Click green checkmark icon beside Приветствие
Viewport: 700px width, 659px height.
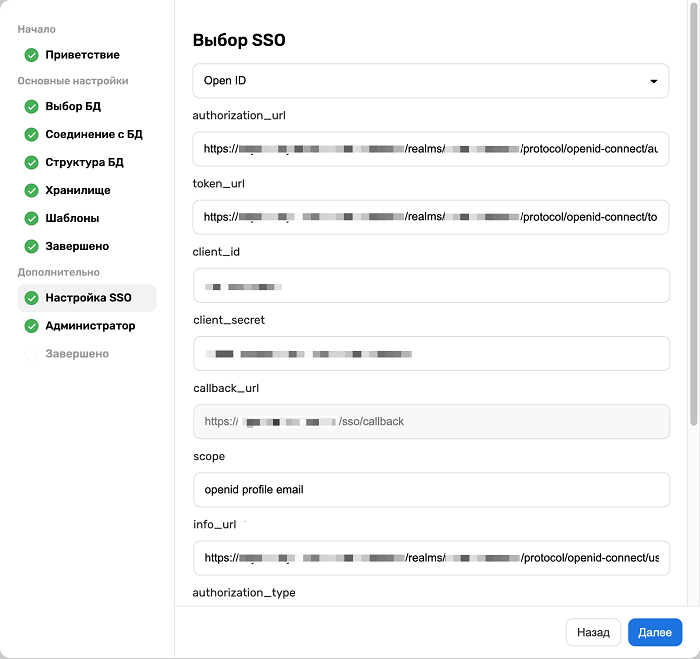32,55
